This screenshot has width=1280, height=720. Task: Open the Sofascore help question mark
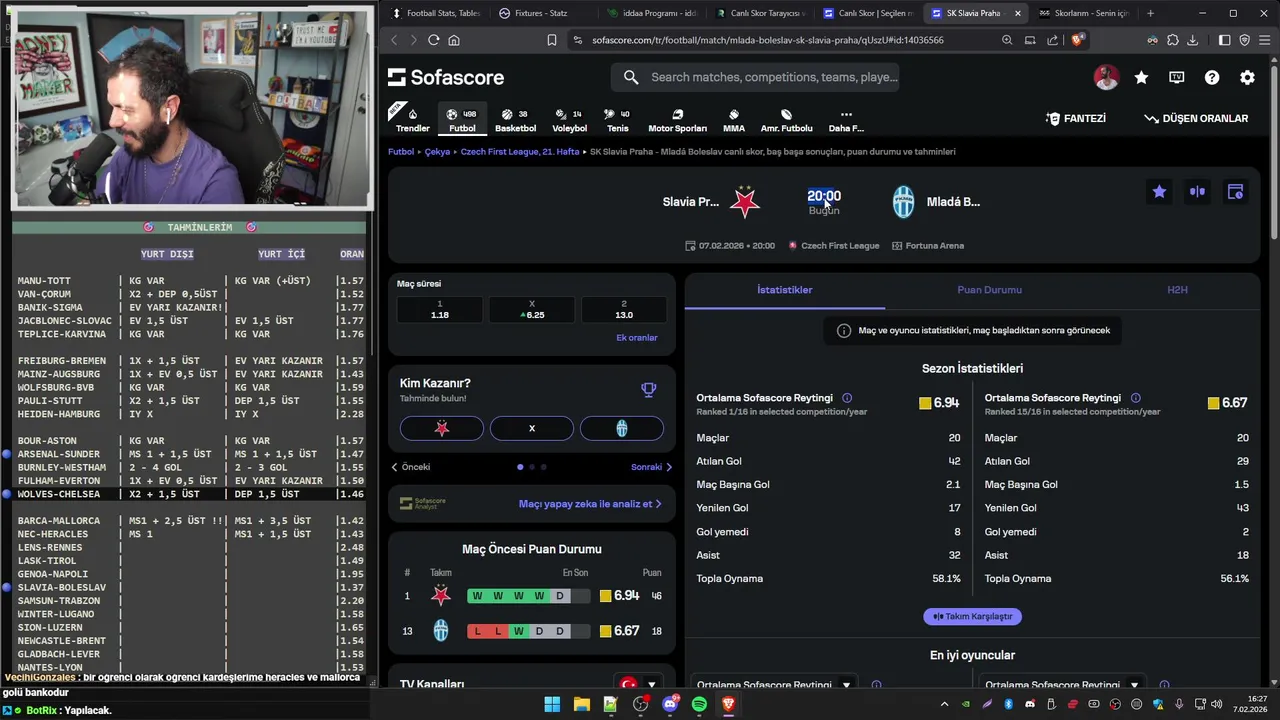tap(1212, 77)
